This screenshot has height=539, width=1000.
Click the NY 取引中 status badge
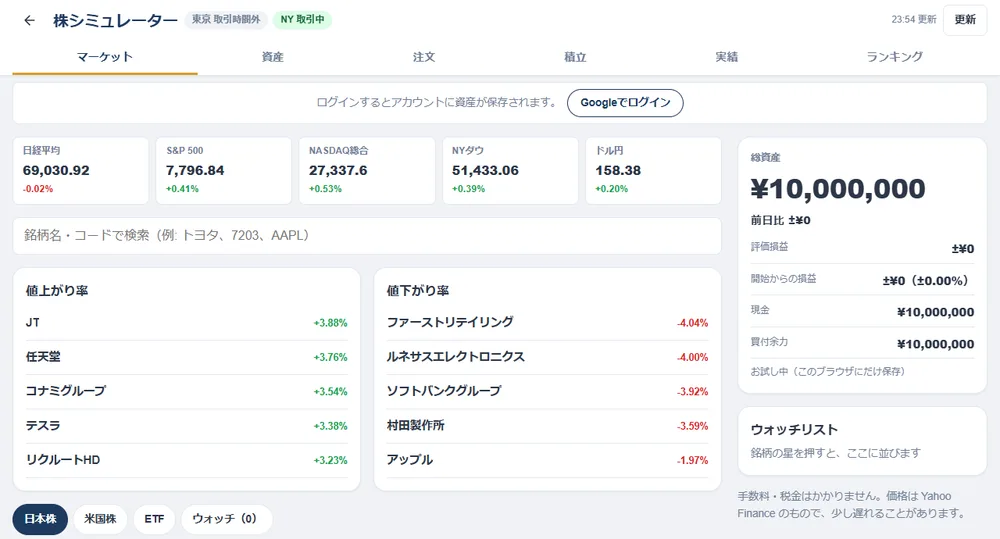point(302,20)
